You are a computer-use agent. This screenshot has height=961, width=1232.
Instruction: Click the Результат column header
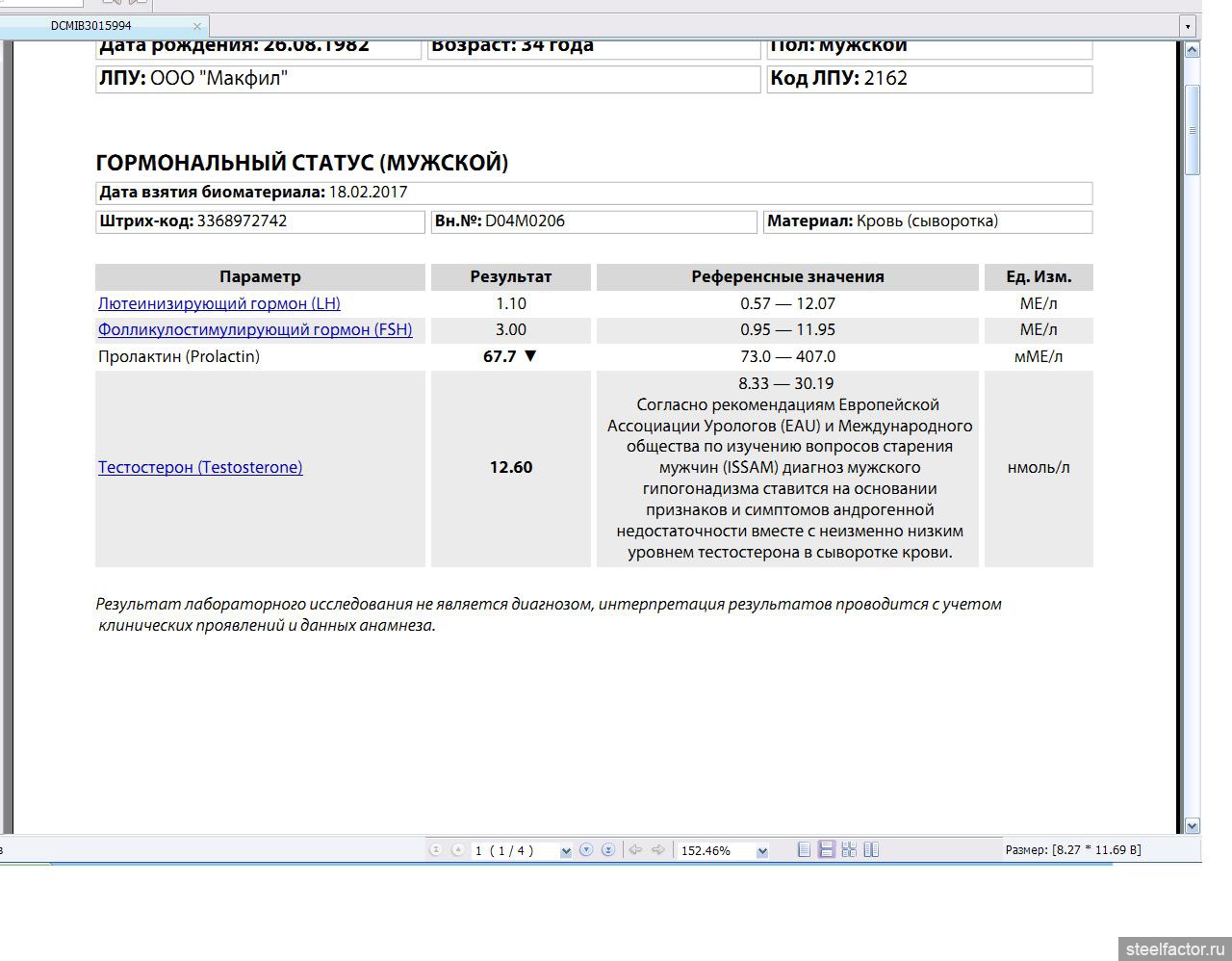(x=510, y=276)
